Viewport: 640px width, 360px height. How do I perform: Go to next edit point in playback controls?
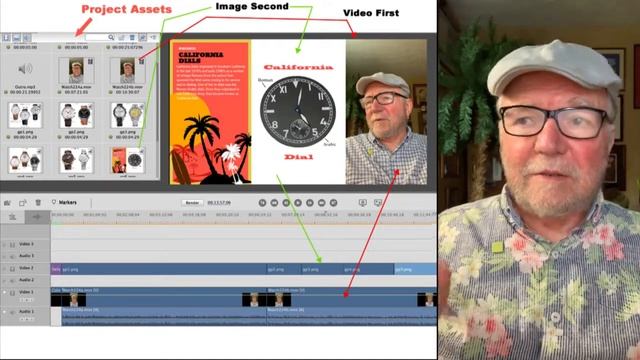(x=333, y=203)
